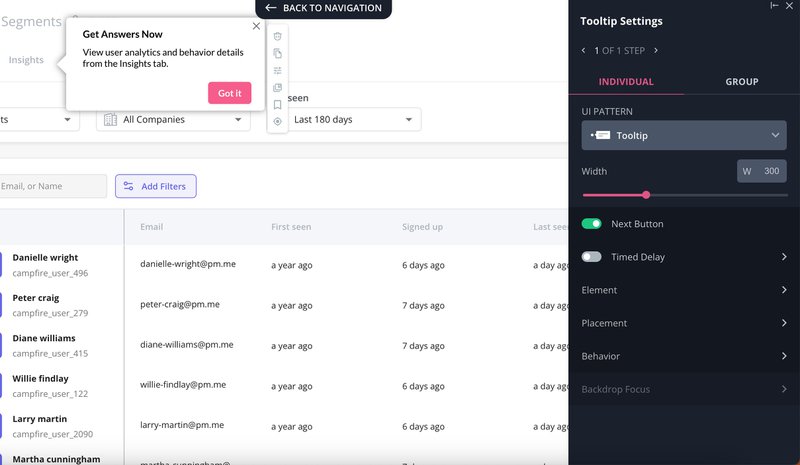Screen dimensions: 800x465
Task: Click the Tooltip Settings panel title
Action: coord(621,21)
